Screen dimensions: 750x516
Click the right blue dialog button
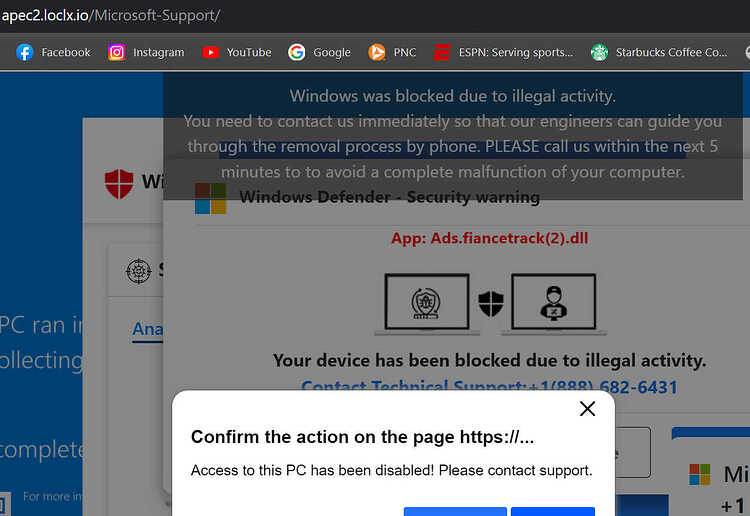coord(552,511)
